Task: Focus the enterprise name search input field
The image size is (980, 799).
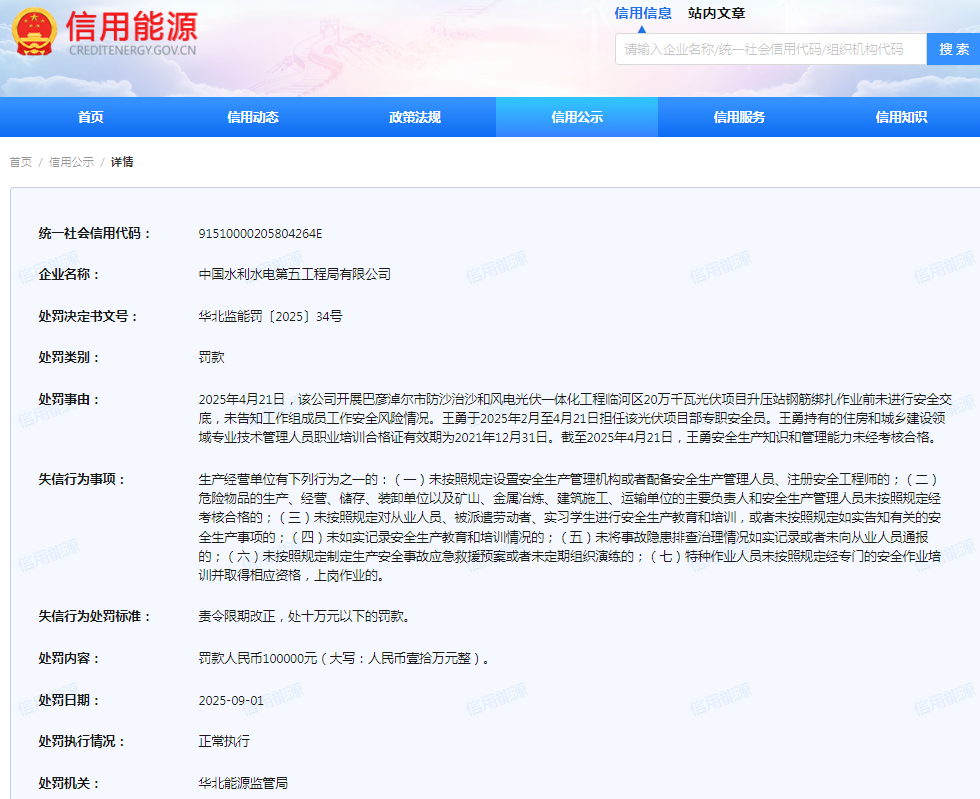Action: [771, 49]
